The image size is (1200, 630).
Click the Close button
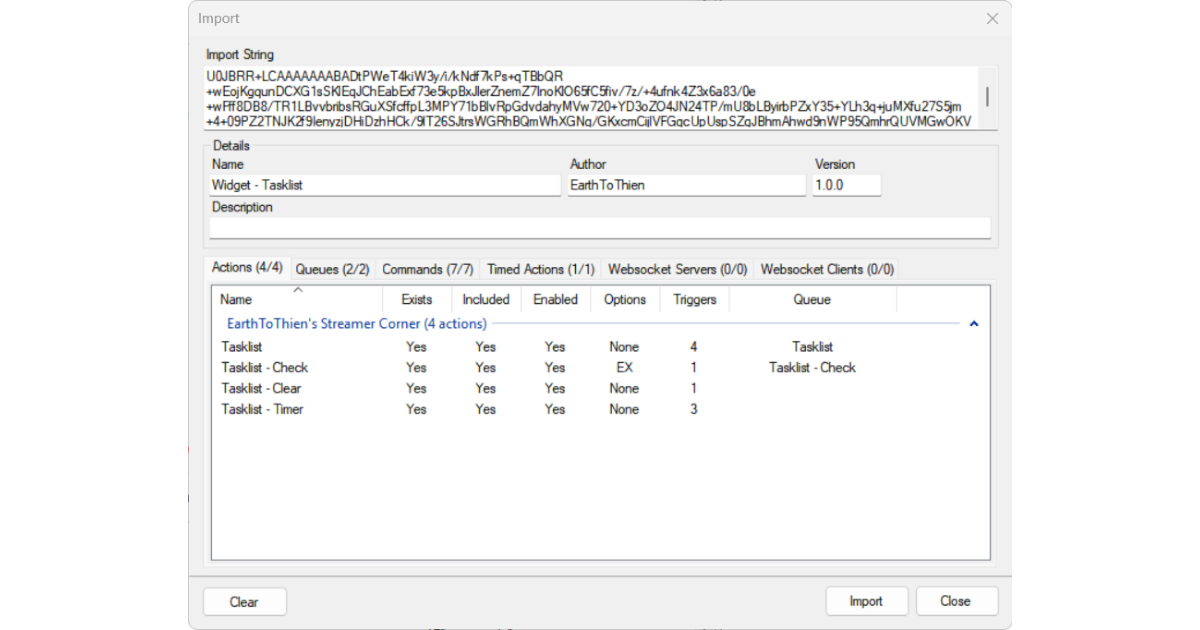pyautogui.click(x=955, y=601)
